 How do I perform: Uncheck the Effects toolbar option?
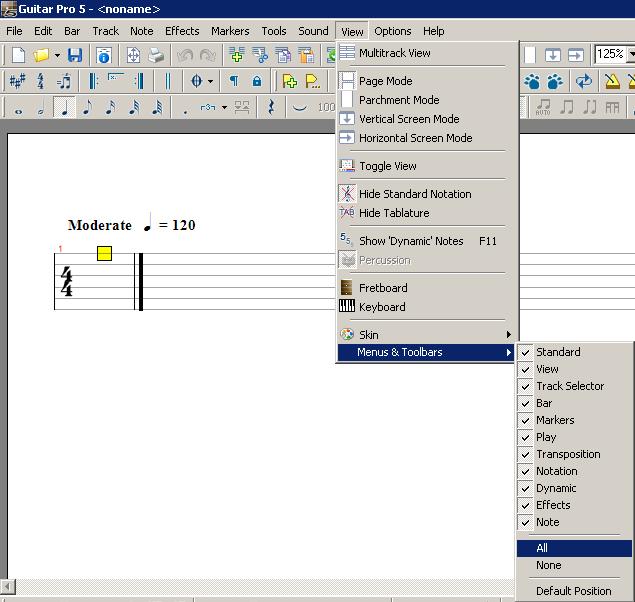click(574, 505)
